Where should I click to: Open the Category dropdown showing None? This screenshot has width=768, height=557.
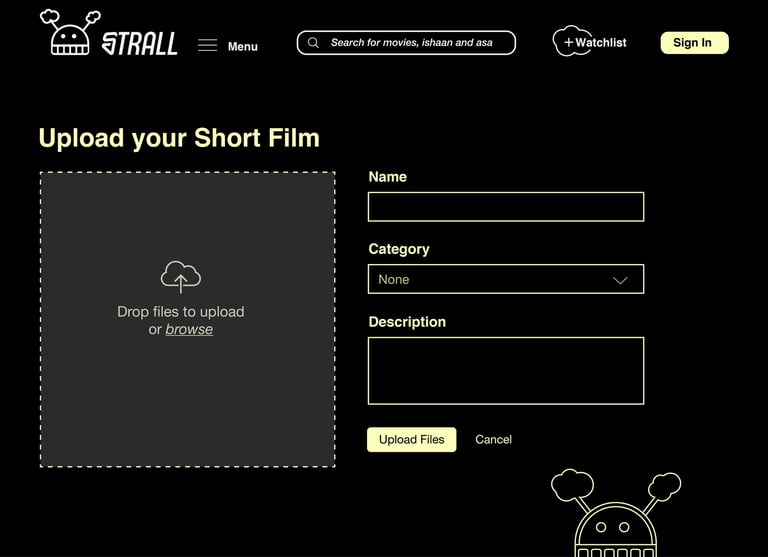(x=506, y=279)
